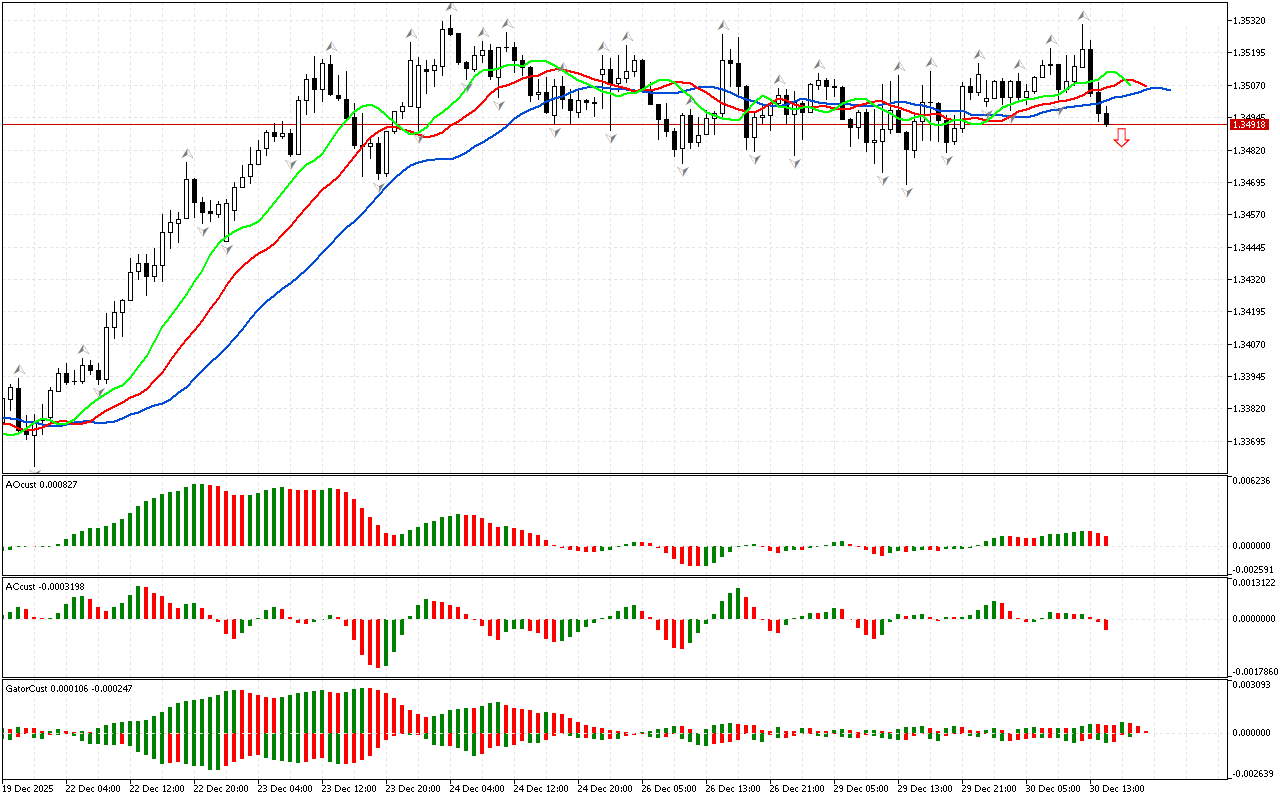Click the 26 Dec 13:00 time axis label
Image resolution: width=1280 pixels, height=800 pixels.
(732, 788)
